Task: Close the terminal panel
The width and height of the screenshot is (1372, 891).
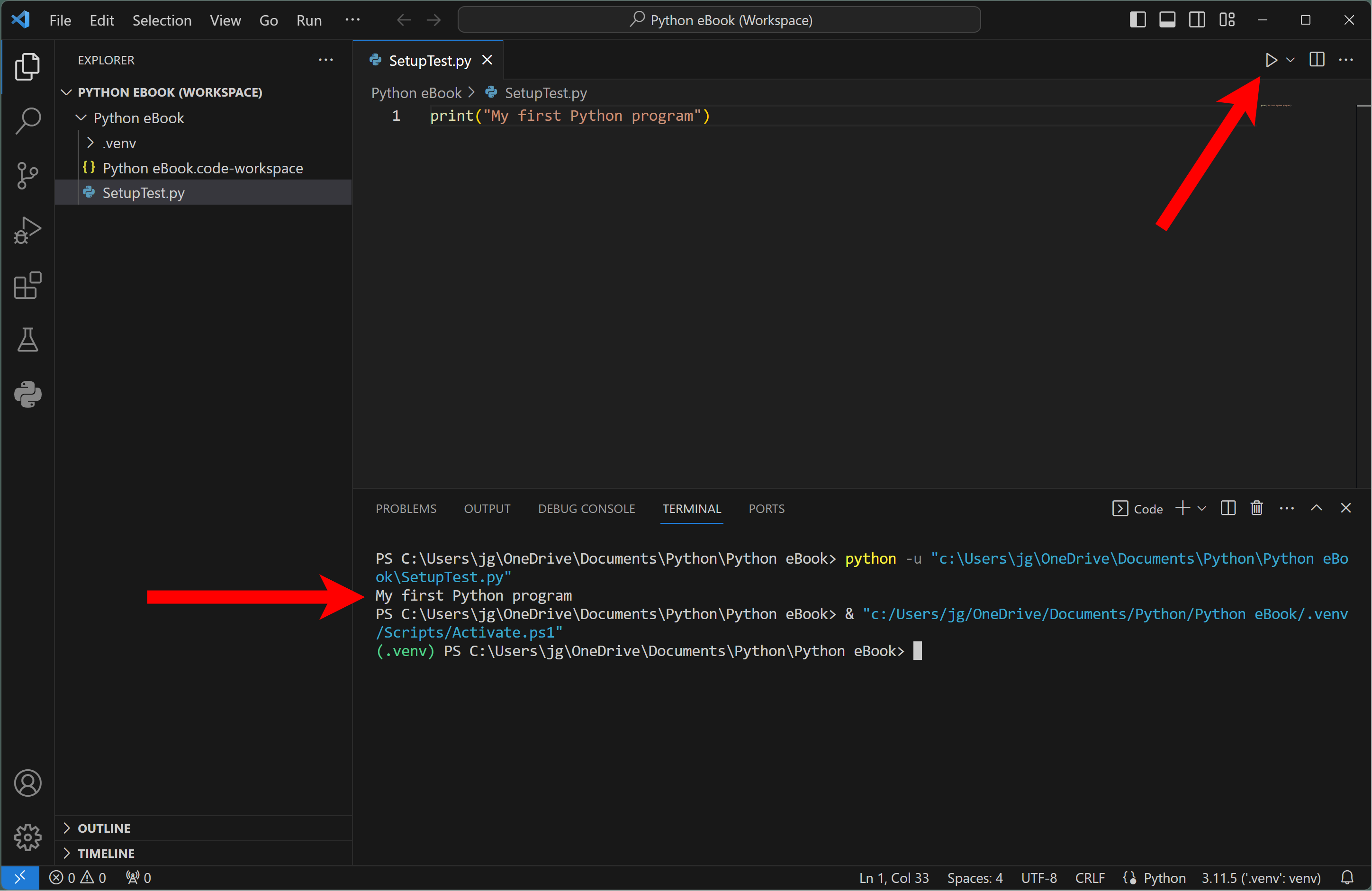Action: point(1345,508)
